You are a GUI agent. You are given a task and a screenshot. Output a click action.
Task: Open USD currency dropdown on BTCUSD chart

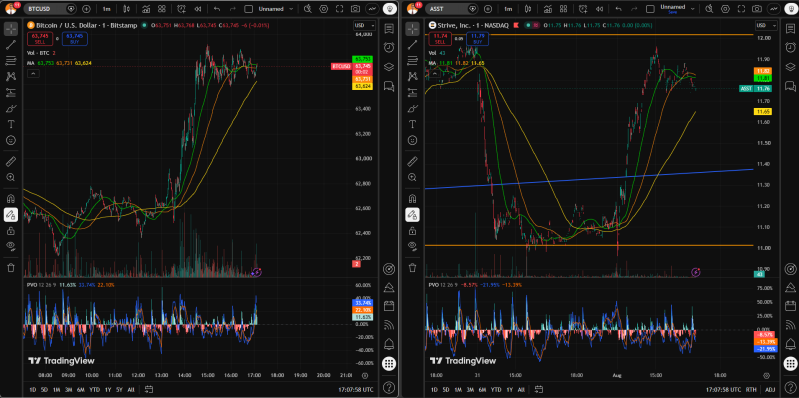364,25
